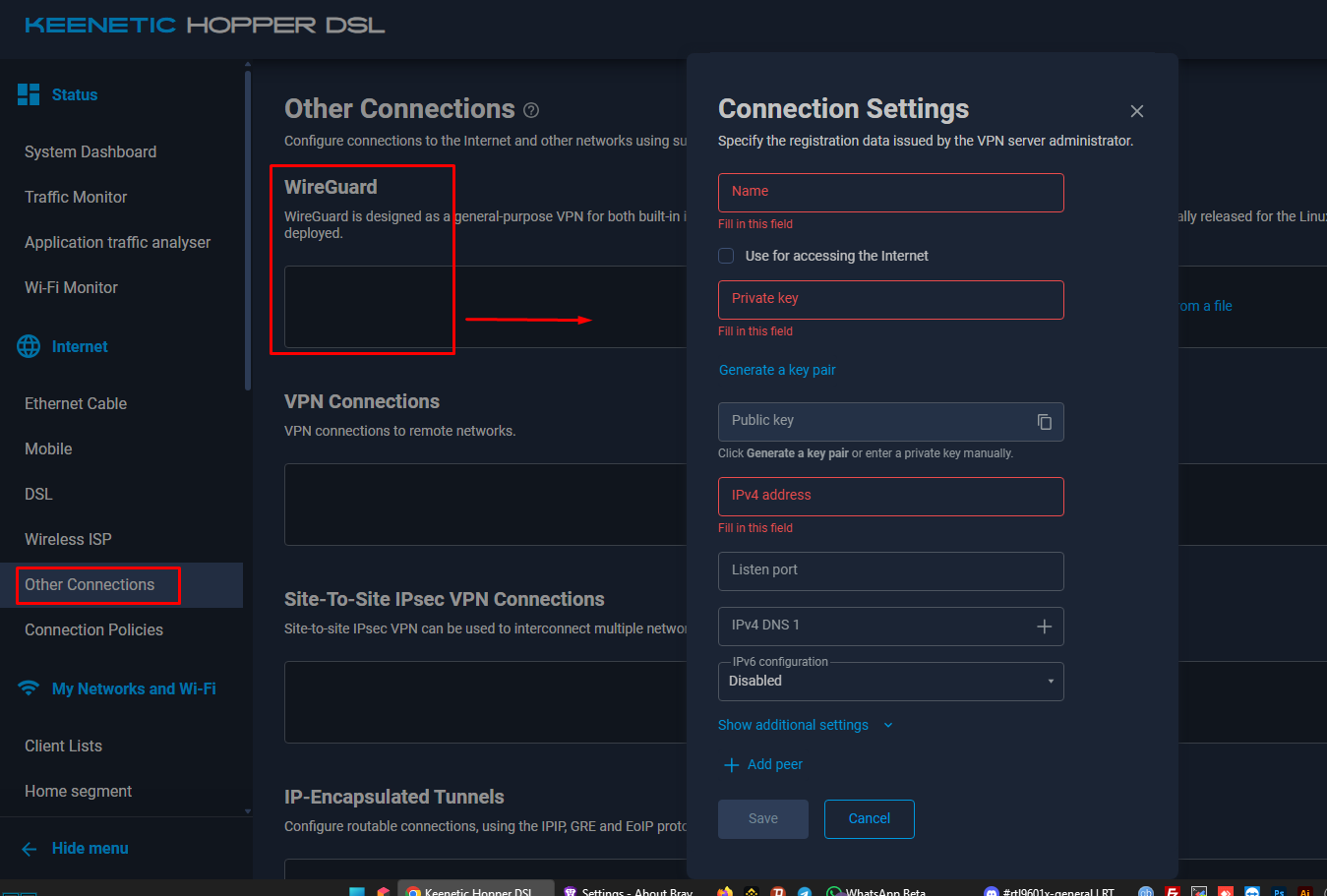Open Ethernet Cable settings

tap(76, 403)
